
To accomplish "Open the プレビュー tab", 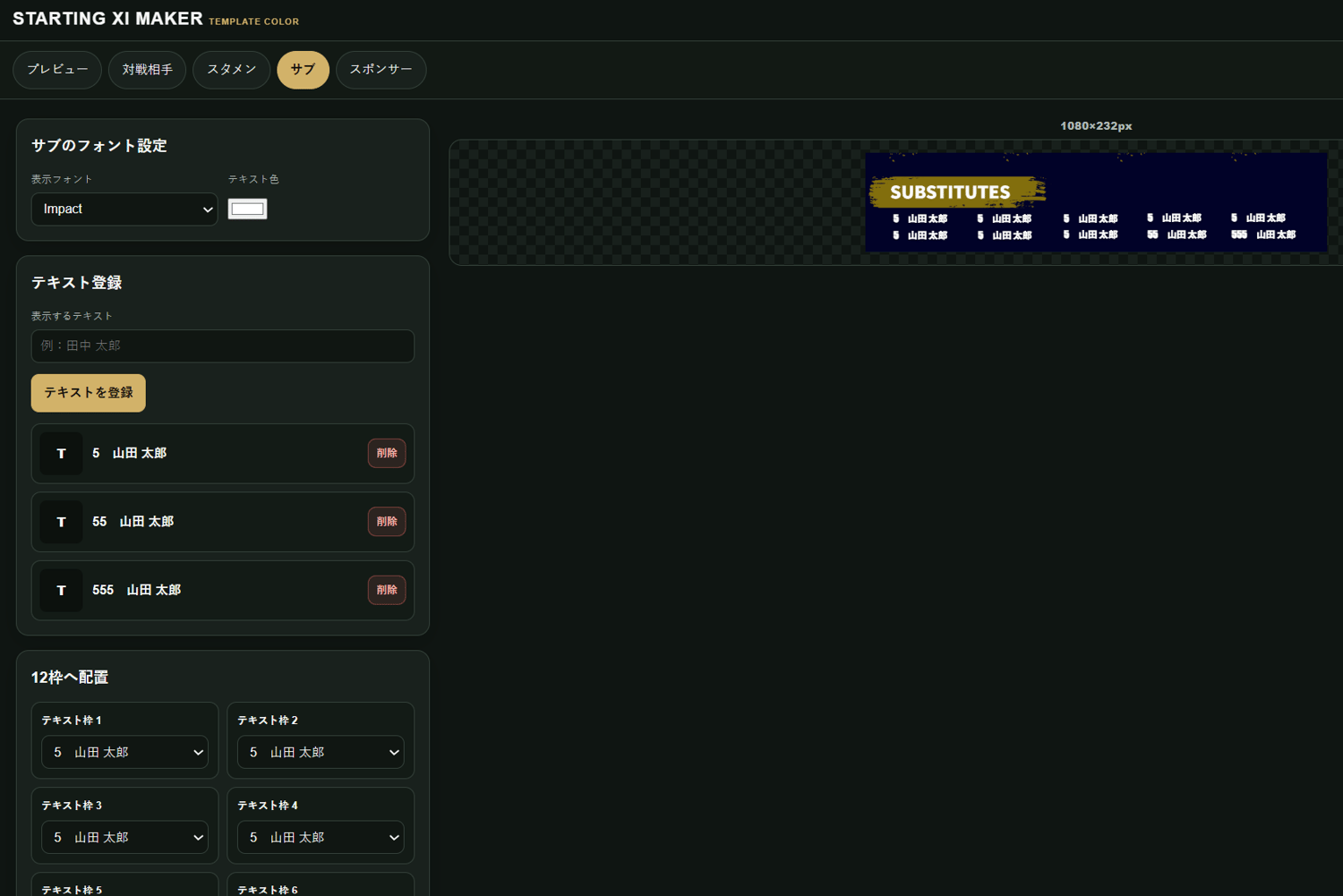I will coord(57,70).
